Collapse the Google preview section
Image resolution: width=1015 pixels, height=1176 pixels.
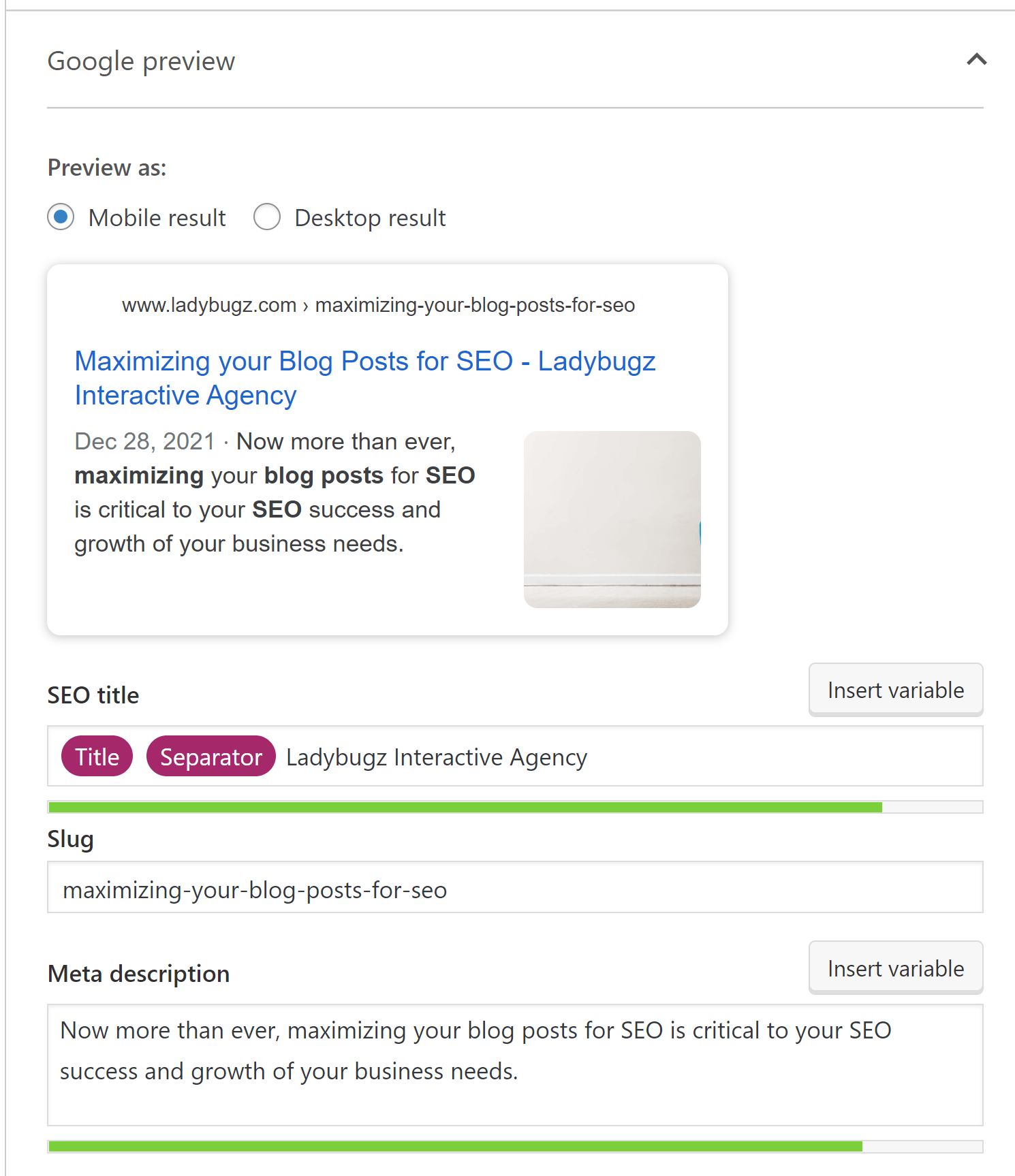pyautogui.click(x=976, y=60)
